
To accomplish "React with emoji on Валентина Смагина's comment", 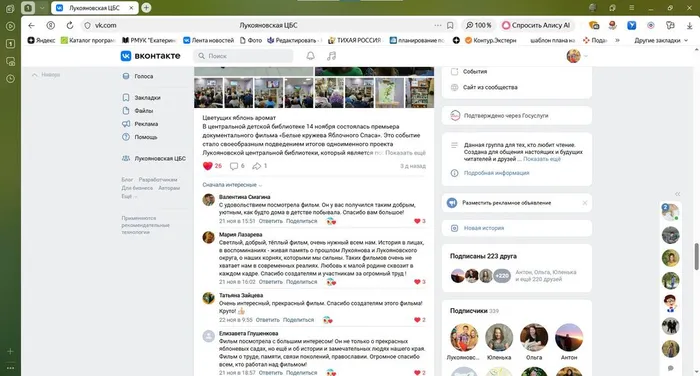I will coord(331,221).
